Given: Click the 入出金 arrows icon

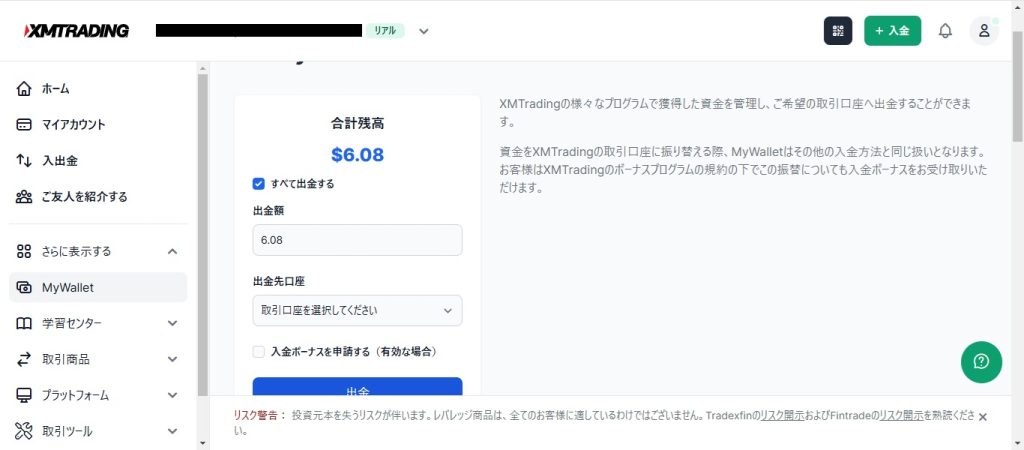Looking at the screenshot, I should 25,161.
